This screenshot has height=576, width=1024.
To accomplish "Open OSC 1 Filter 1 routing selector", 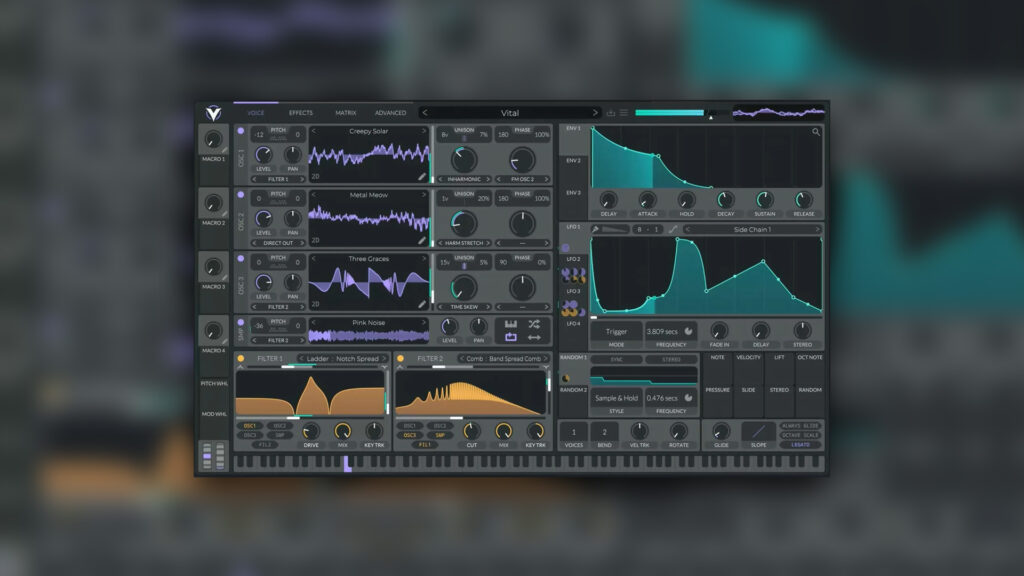I will coord(278,179).
